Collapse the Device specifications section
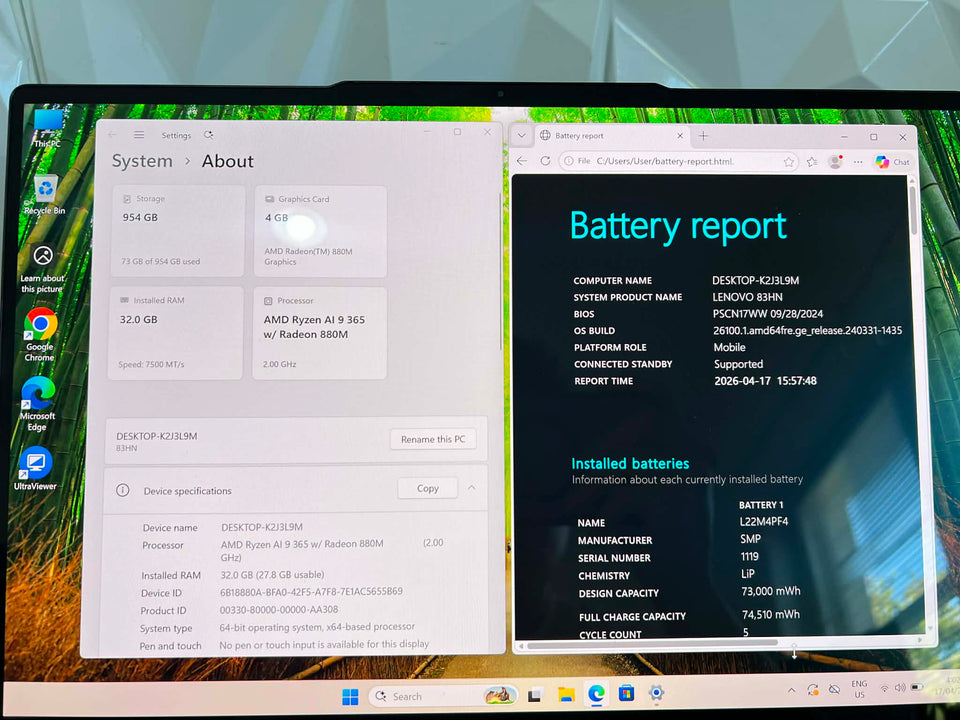Viewport: 960px width, 720px height. (x=471, y=488)
